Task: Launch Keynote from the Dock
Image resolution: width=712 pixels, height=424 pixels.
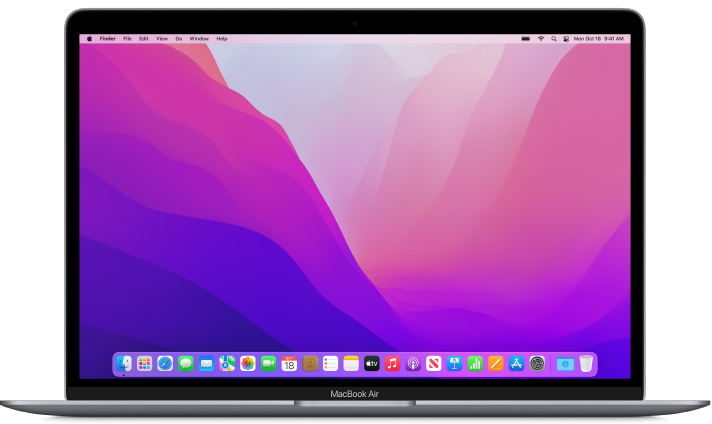Action: point(455,364)
